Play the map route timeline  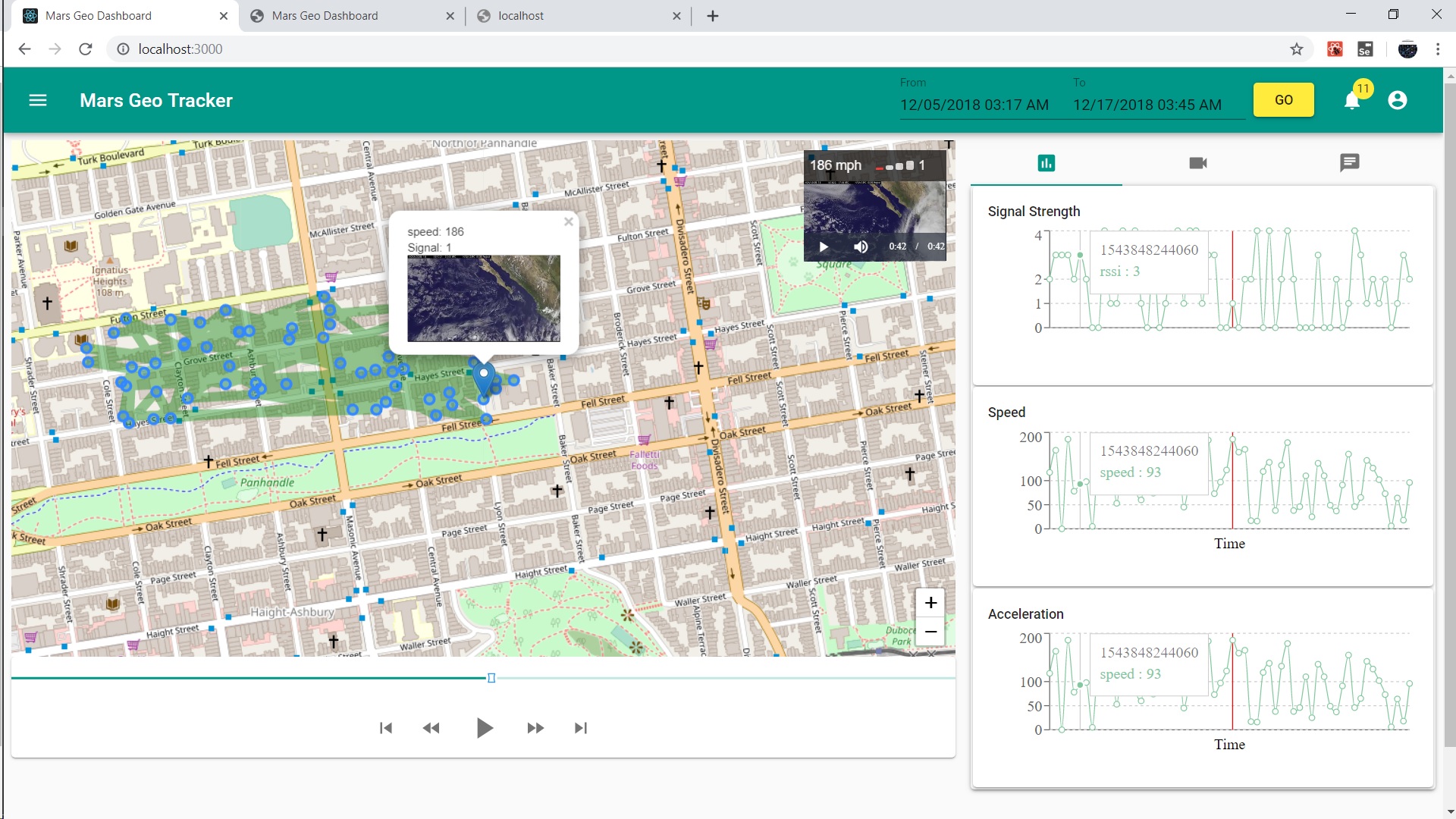click(x=485, y=728)
